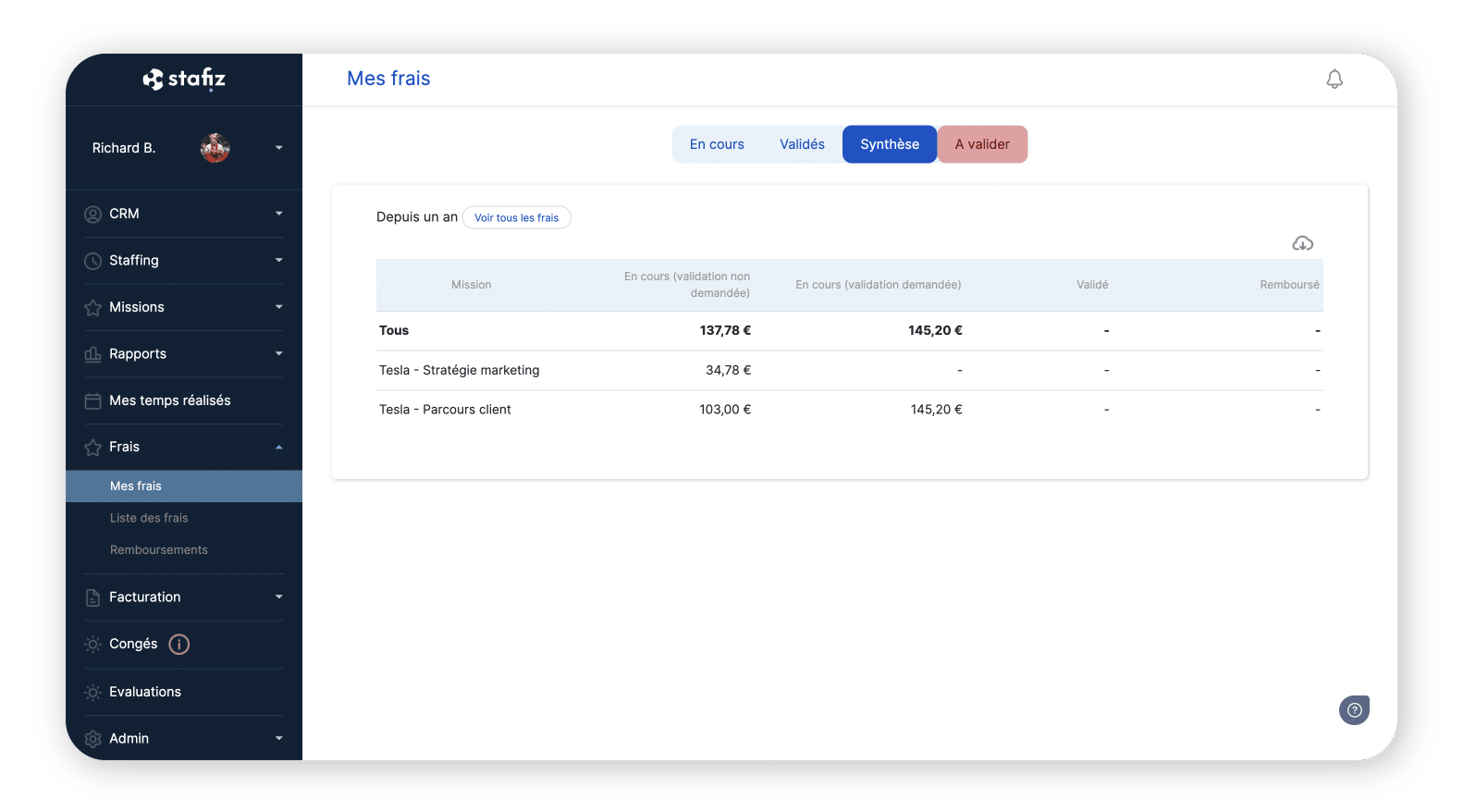
Task: Click the 137,78 € total amount
Action: 725,330
